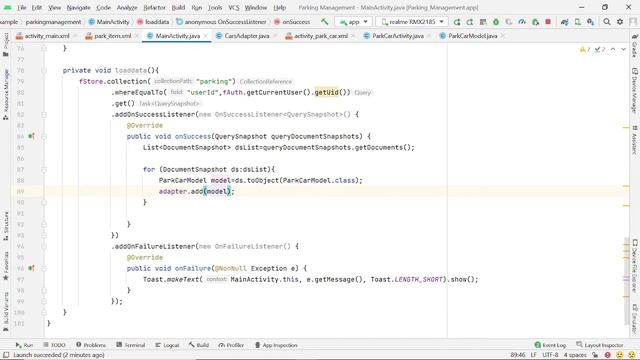640x360 pixels.
Task: Open the Refactor menu
Action: tap(154, 7)
